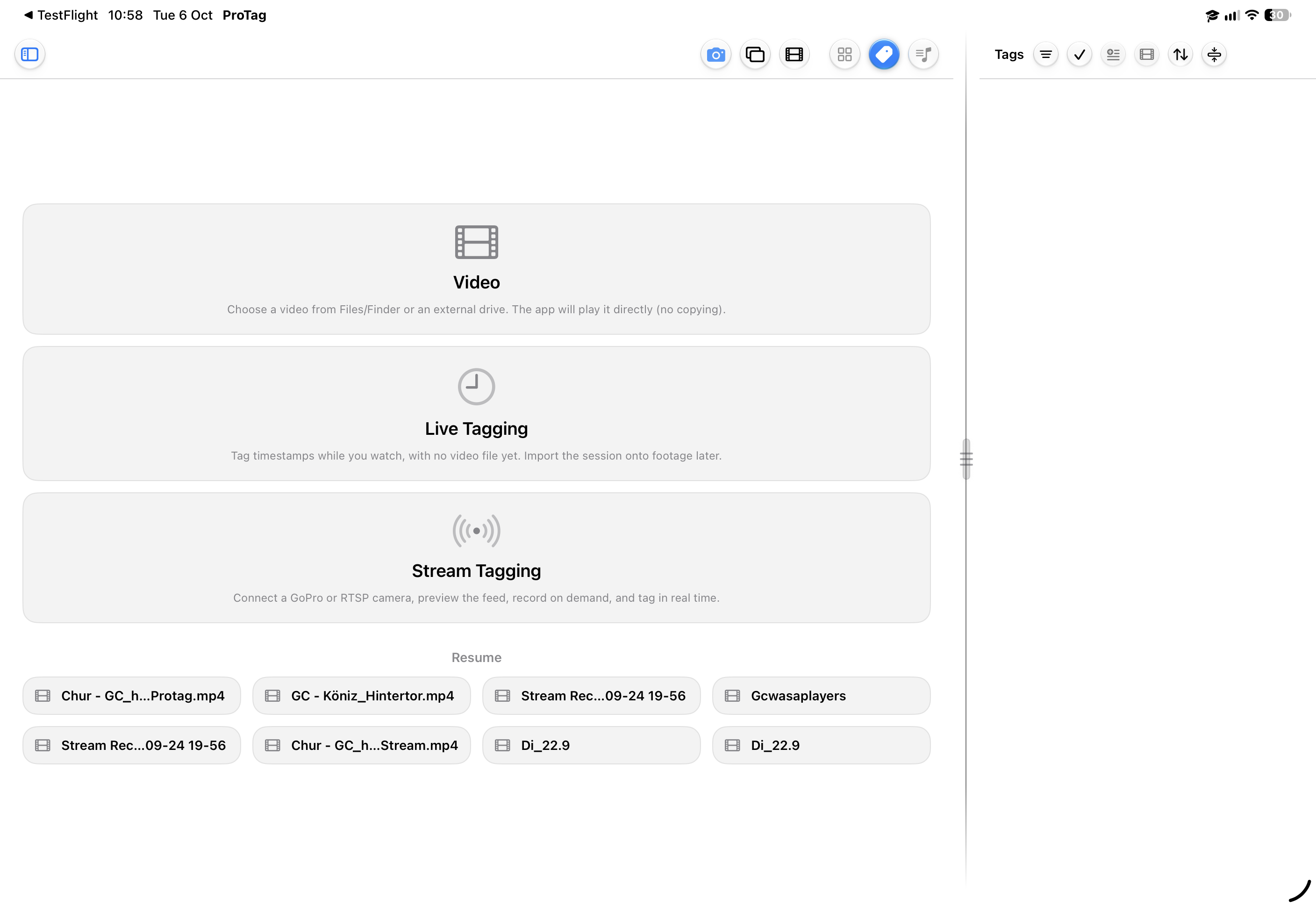Click the film strip toolbar icon
Screen dimensions: 1316x907
[794, 55]
